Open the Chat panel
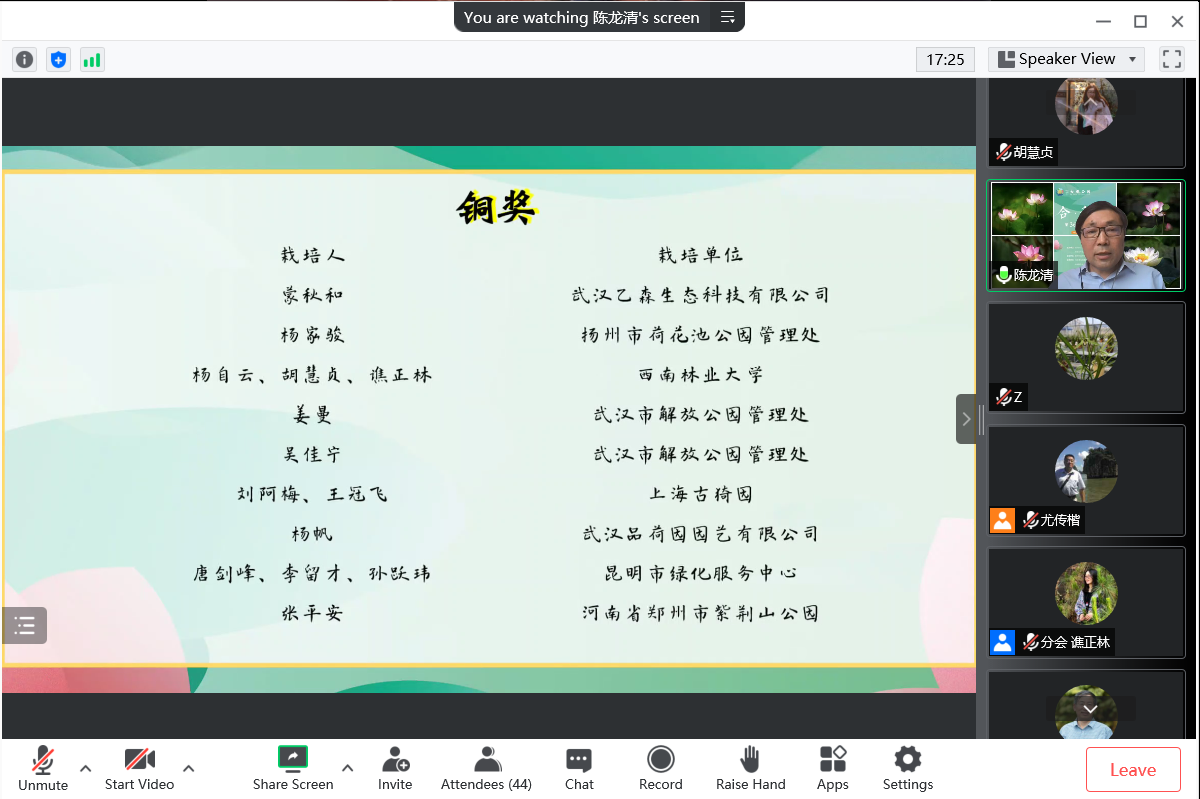The width and height of the screenshot is (1200, 799). tap(579, 768)
